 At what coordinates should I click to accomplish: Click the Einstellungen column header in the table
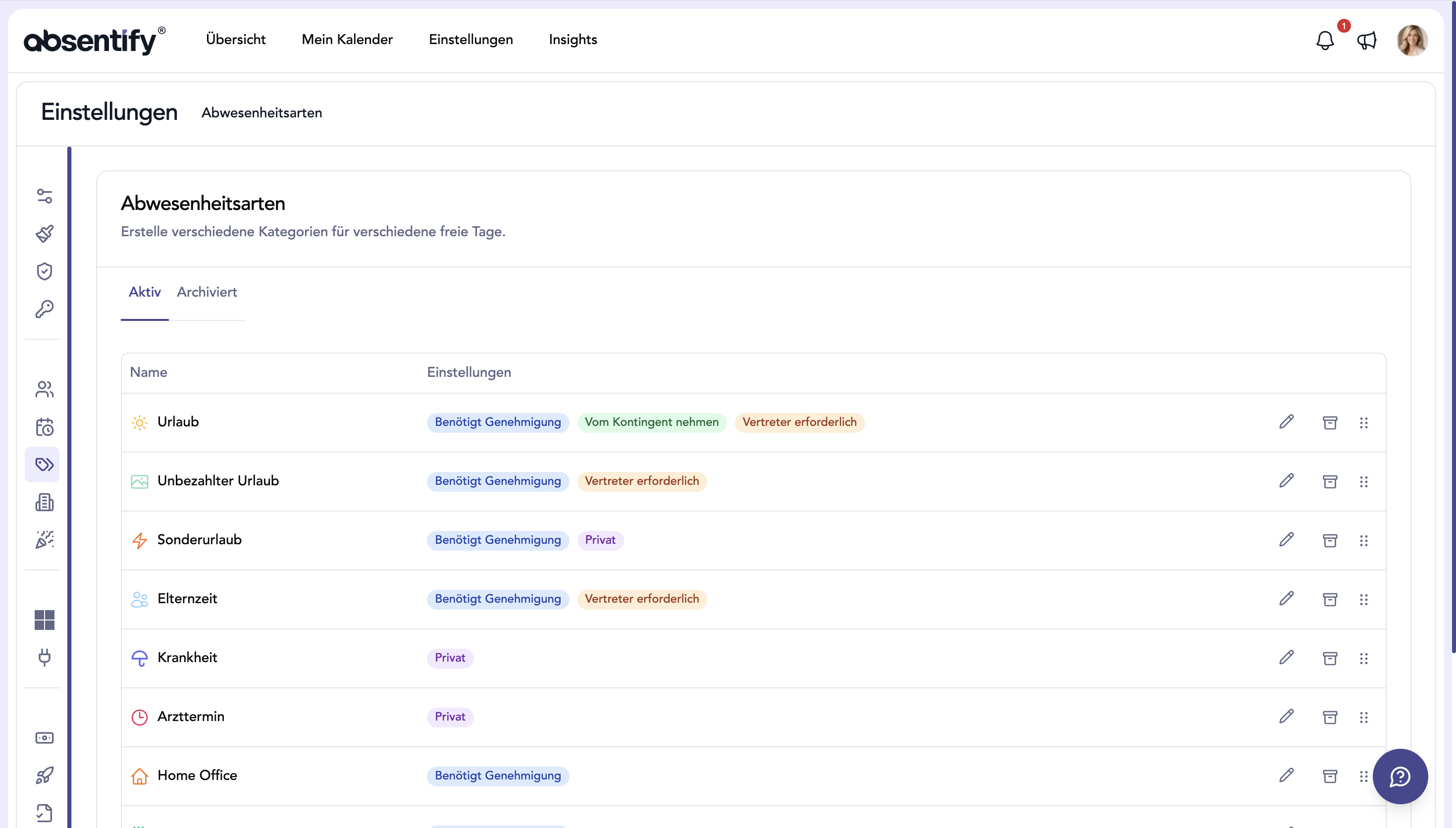click(x=469, y=372)
